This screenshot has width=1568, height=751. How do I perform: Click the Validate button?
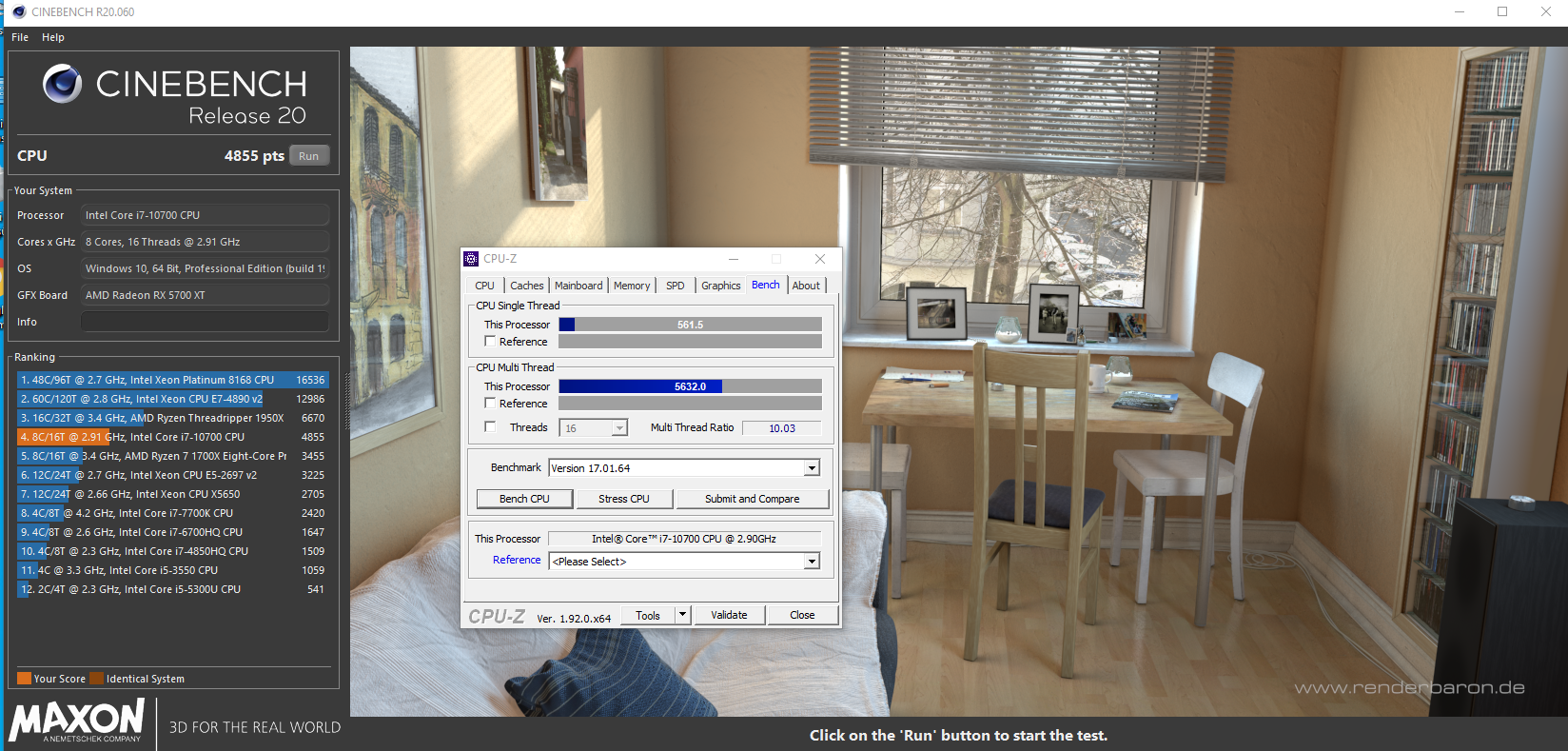(x=729, y=615)
